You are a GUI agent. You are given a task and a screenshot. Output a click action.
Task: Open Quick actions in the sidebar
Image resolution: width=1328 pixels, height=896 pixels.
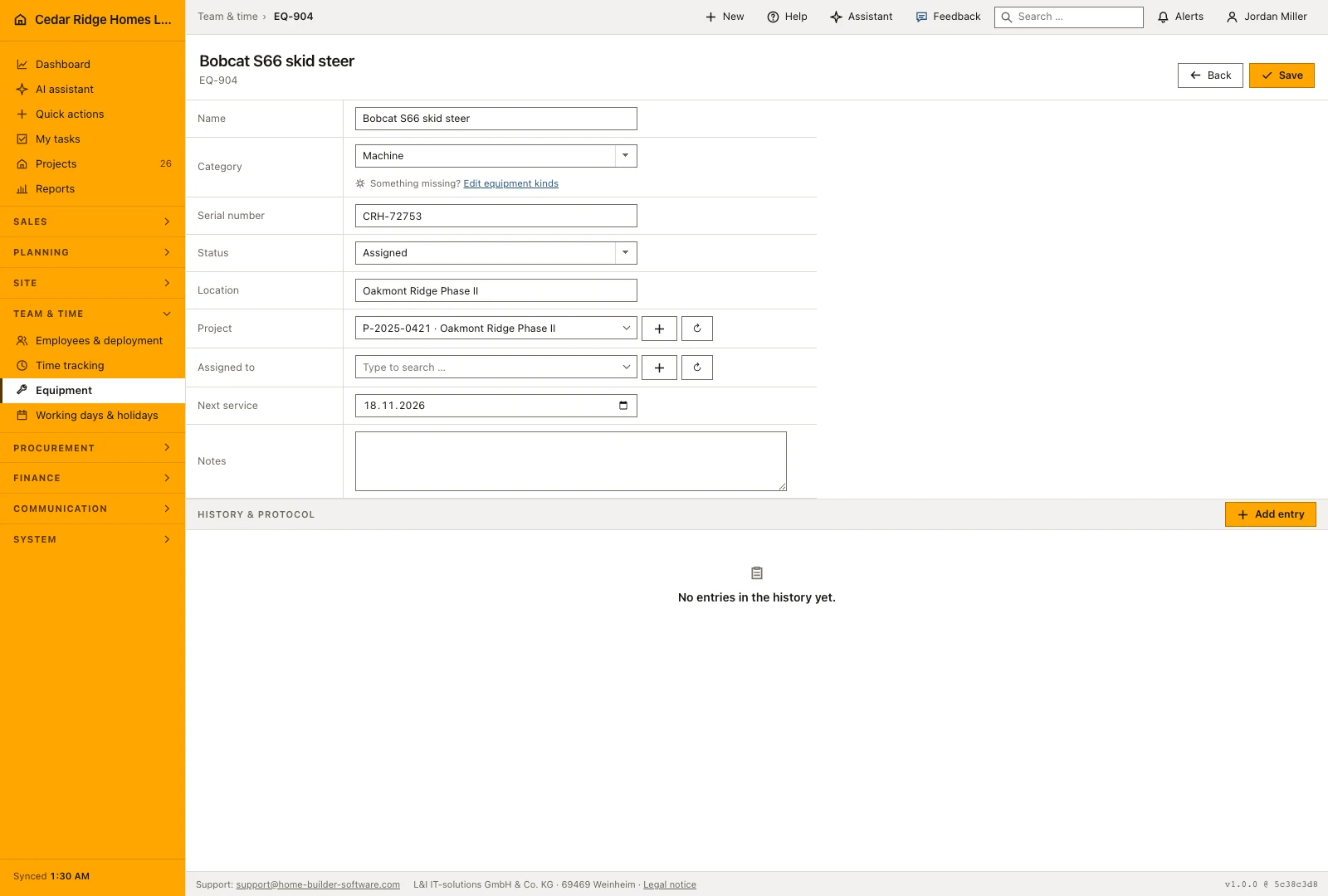pyautogui.click(x=93, y=114)
